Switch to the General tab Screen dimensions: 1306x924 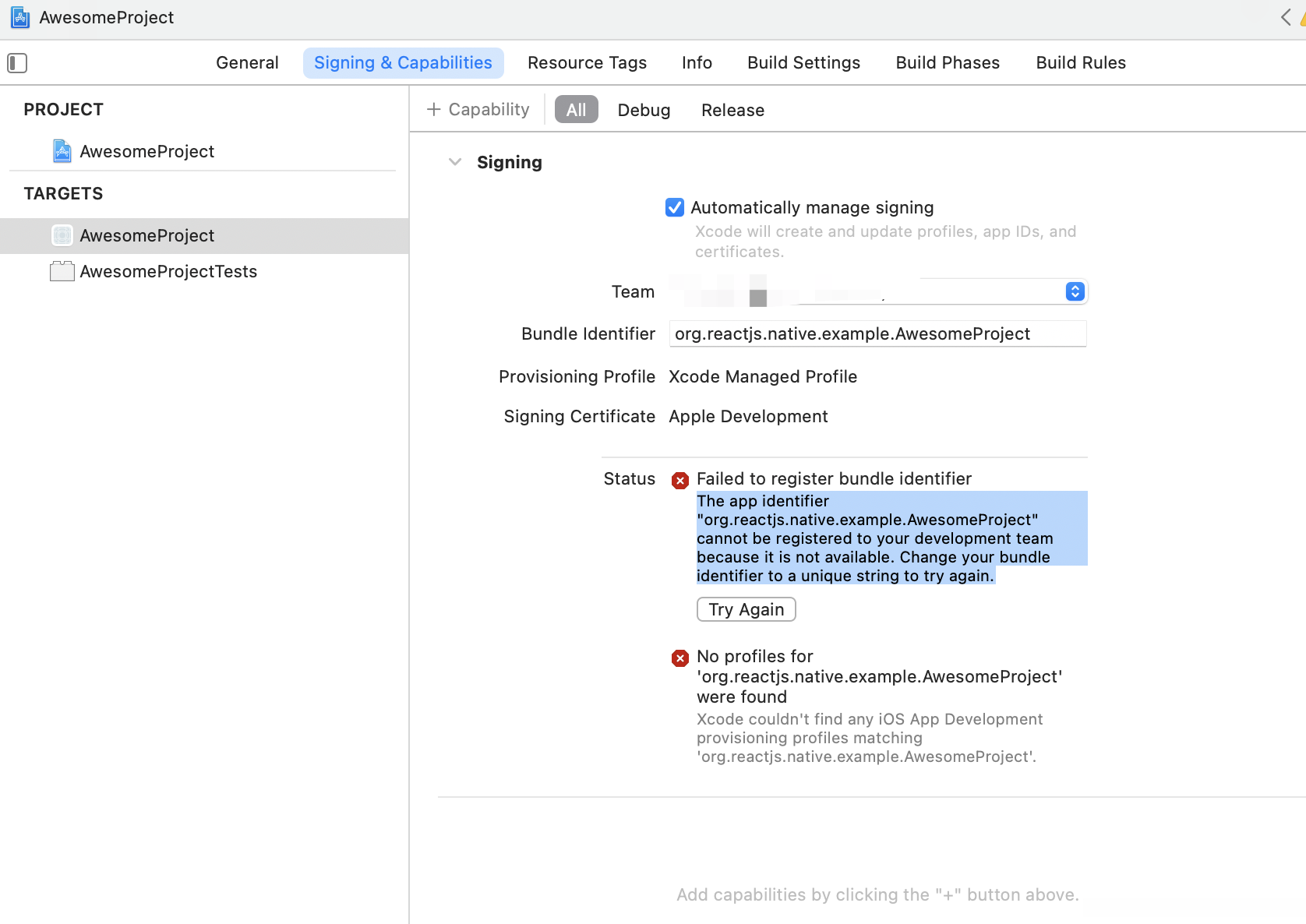click(247, 63)
